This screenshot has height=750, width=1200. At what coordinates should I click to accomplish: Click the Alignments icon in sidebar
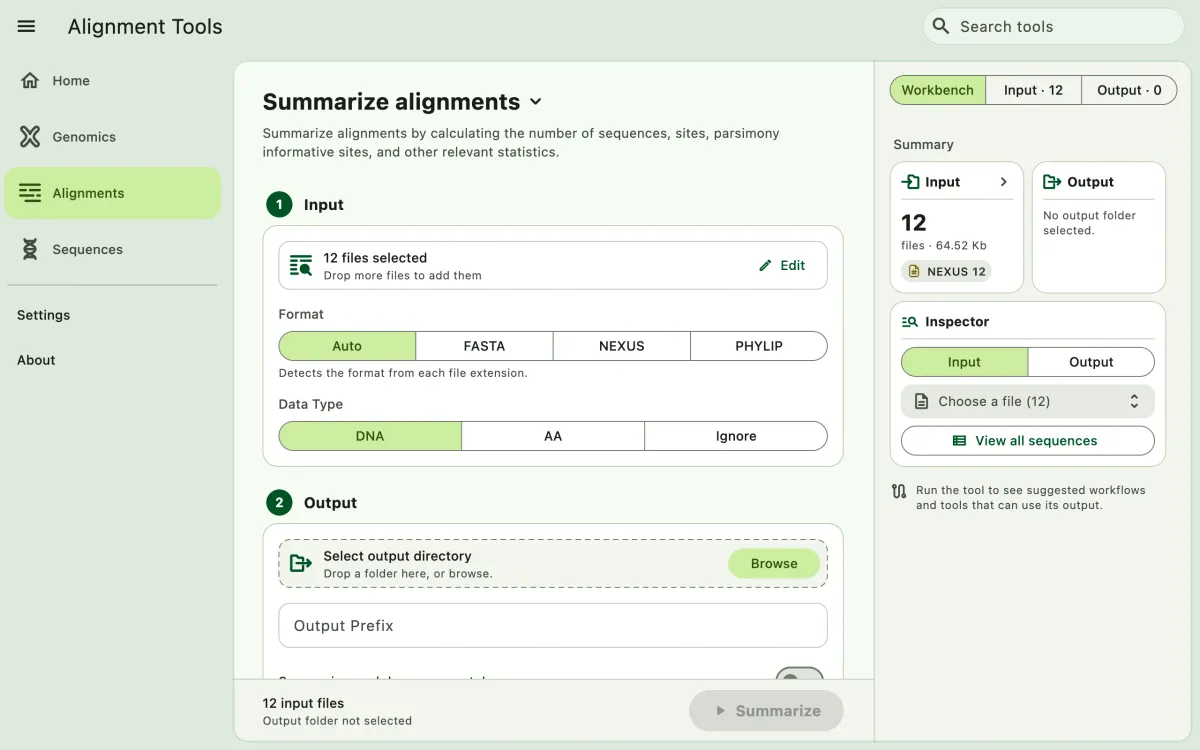click(30, 193)
